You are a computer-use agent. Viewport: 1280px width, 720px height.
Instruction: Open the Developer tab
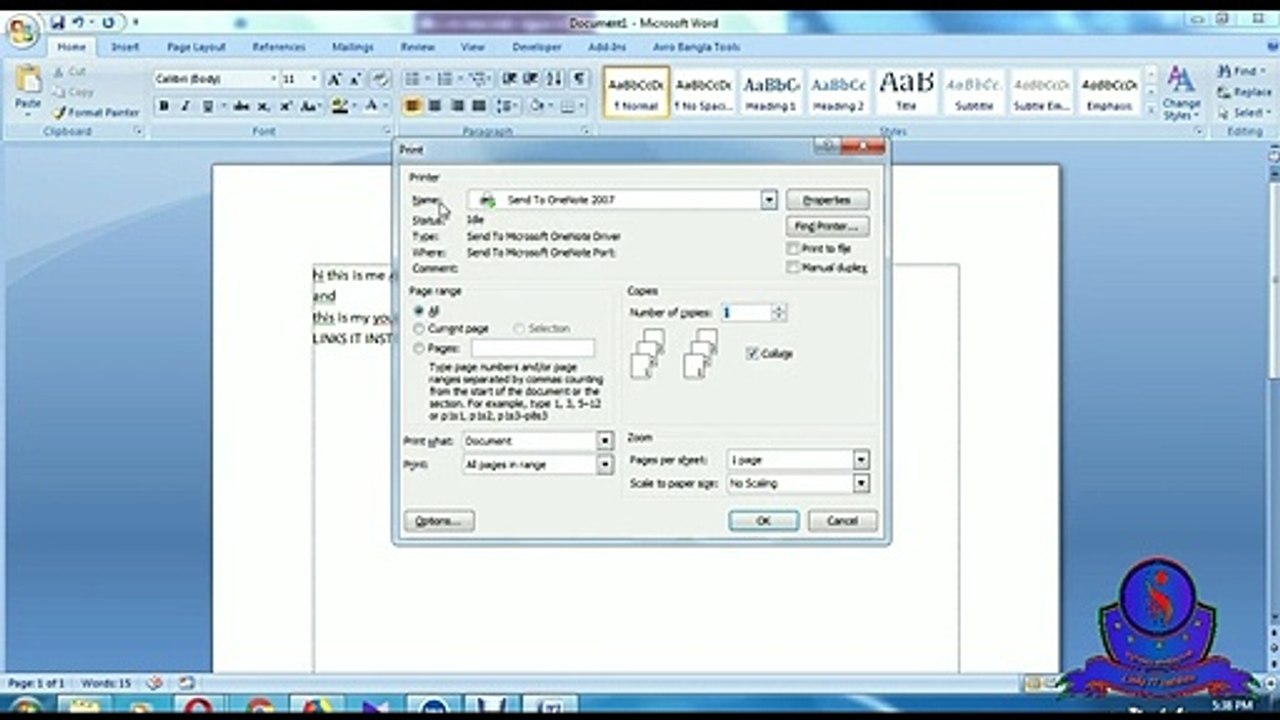[537, 47]
